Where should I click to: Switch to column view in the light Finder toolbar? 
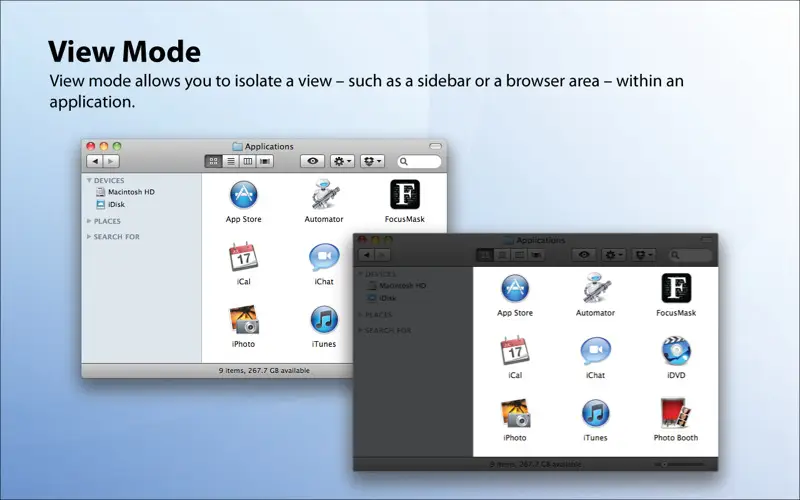pos(247,161)
